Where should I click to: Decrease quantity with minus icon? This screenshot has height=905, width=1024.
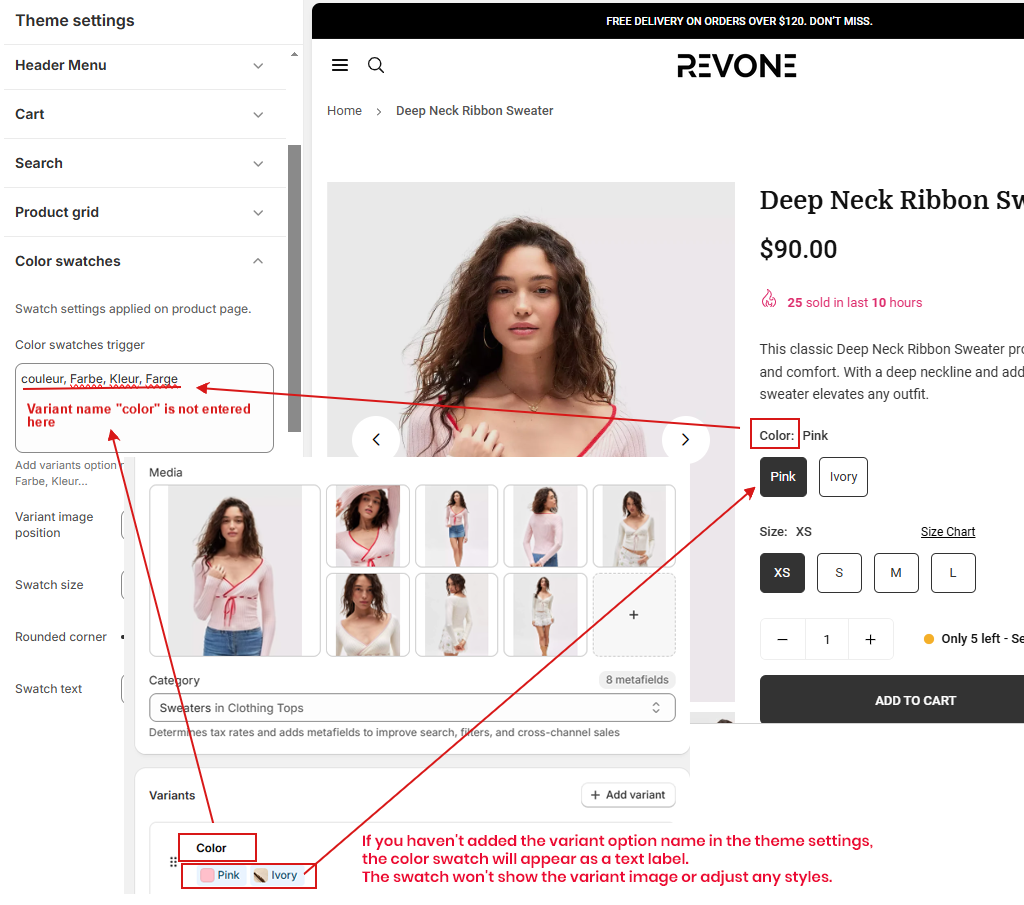click(783, 640)
